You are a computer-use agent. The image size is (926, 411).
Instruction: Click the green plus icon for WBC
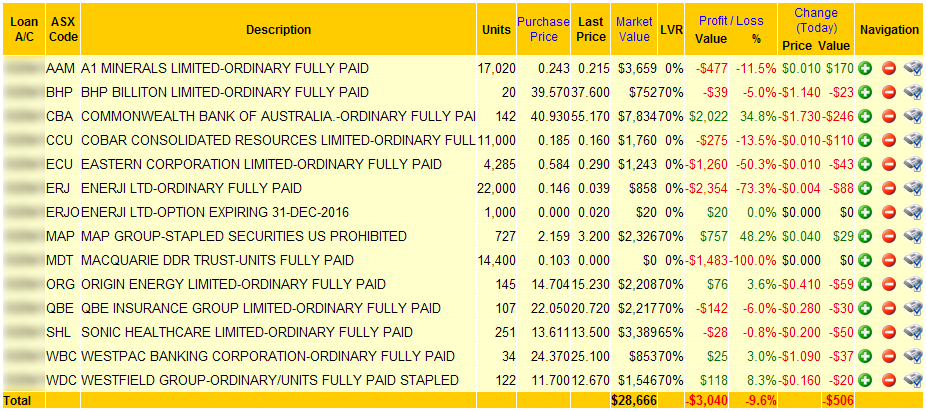(865, 356)
